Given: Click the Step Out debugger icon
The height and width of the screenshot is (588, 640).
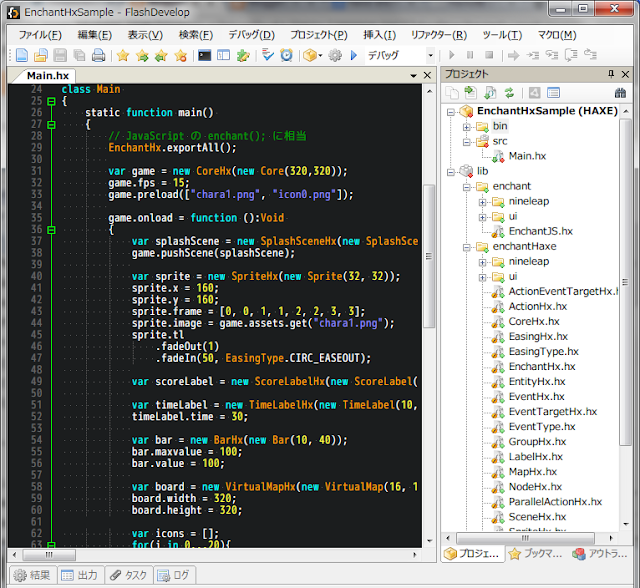Looking at the screenshot, I should coord(590,55).
